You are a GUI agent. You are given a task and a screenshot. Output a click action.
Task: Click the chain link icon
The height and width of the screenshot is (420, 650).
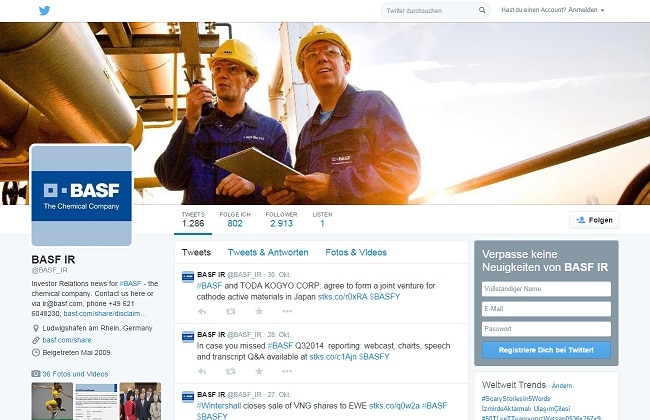[36, 340]
